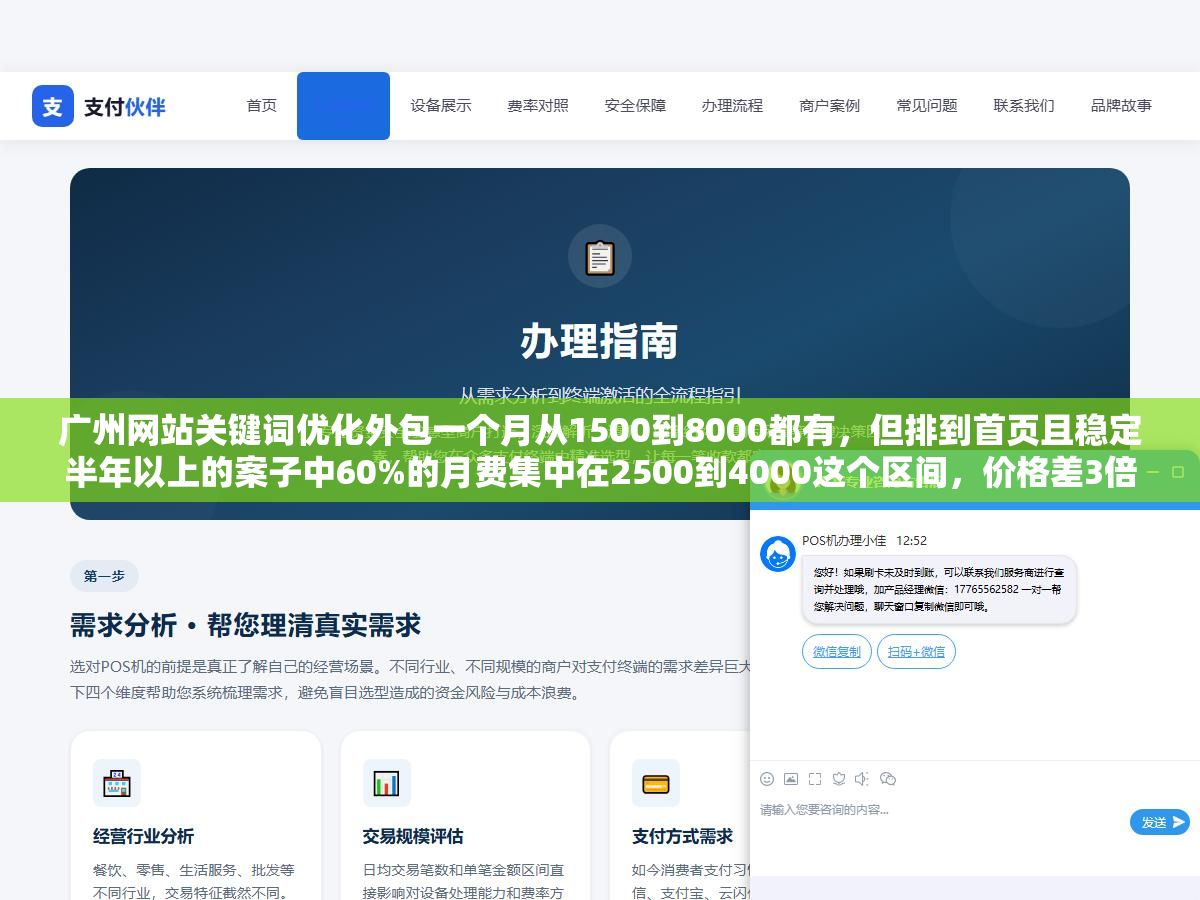Viewport: 1200px width, 900px height.
Task: Click the highlighted blue active nav tab
Action: 343,105
